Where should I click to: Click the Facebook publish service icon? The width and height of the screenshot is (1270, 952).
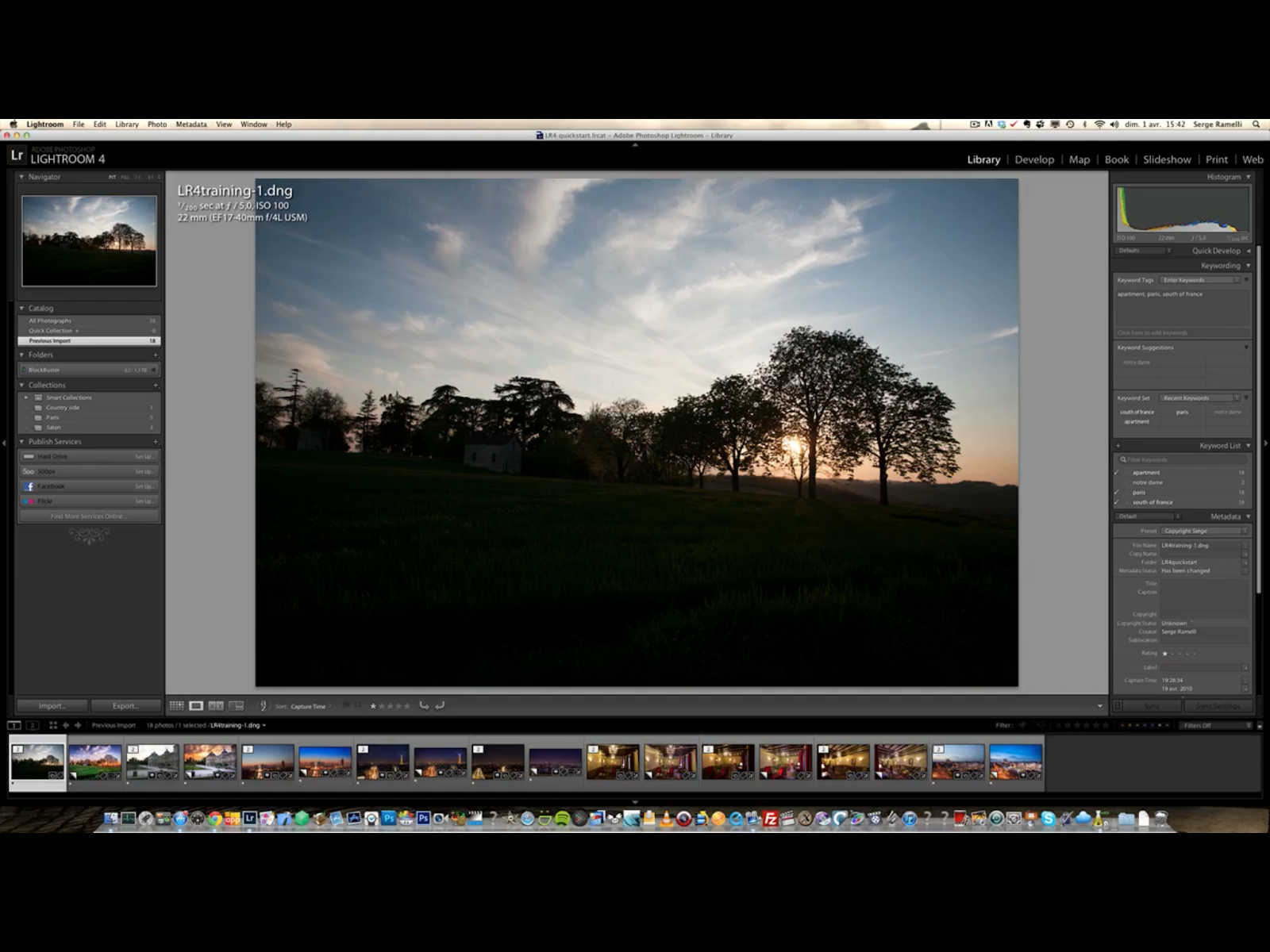tap(29, 486)
